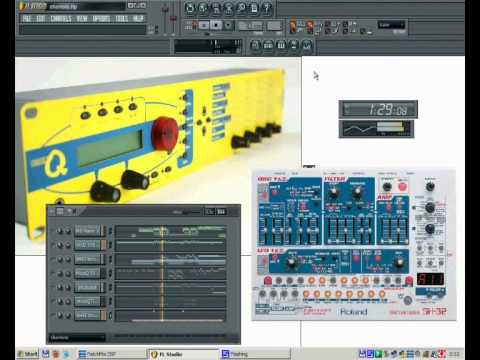Open the playlist view icon
This screenshot has height=360, width=480.
coord(255,45)
